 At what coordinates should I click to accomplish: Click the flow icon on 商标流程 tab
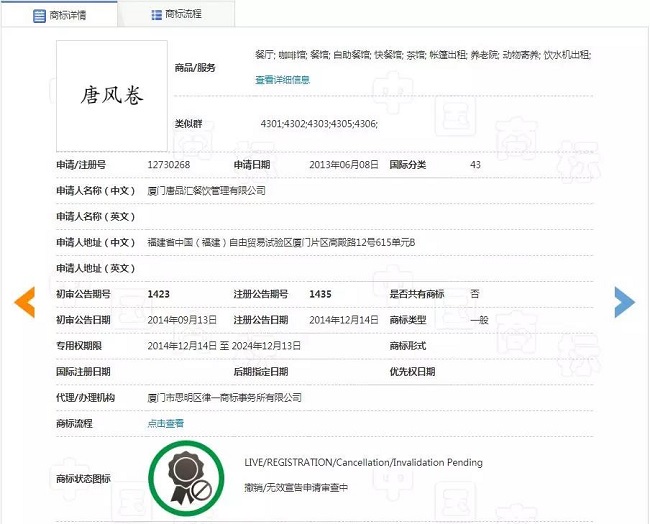[156, 15]
